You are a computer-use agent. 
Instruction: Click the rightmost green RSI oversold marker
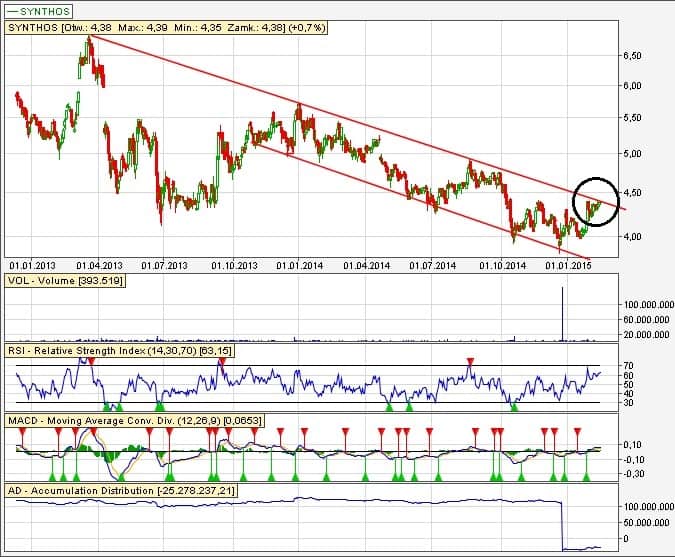515,406
